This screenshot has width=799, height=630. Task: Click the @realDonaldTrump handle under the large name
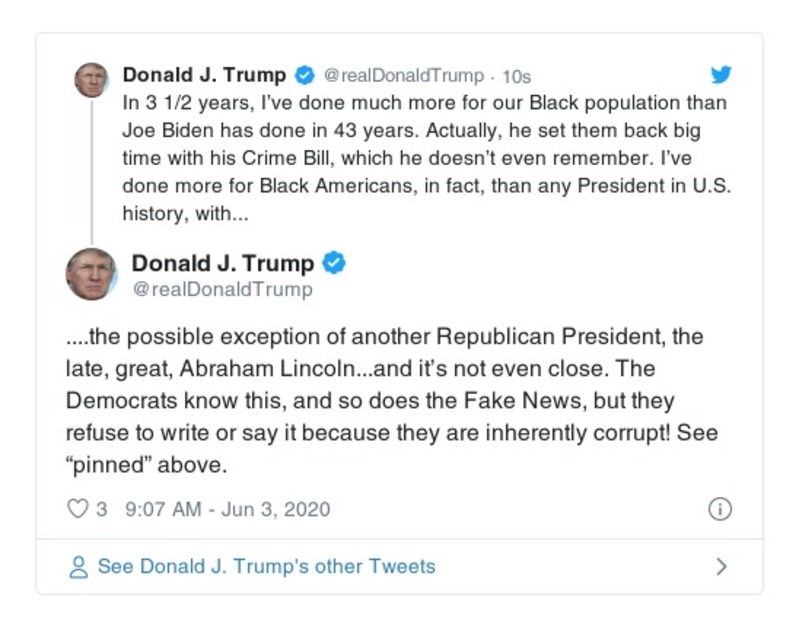pos(222,290)
